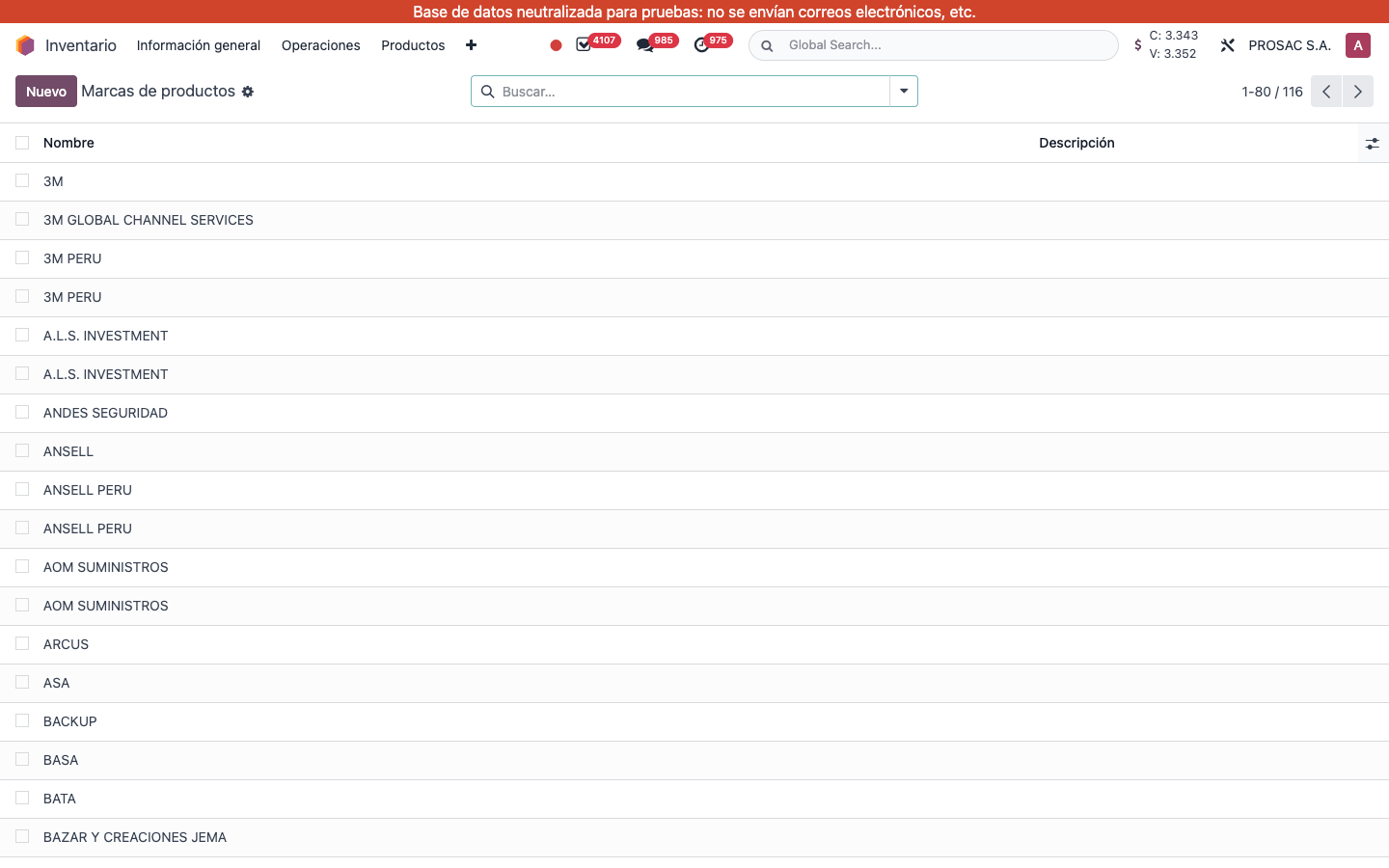Open the Información general menu
Image resolution: width=1389 pixels, height=868 pixels.
click(199, 45)
